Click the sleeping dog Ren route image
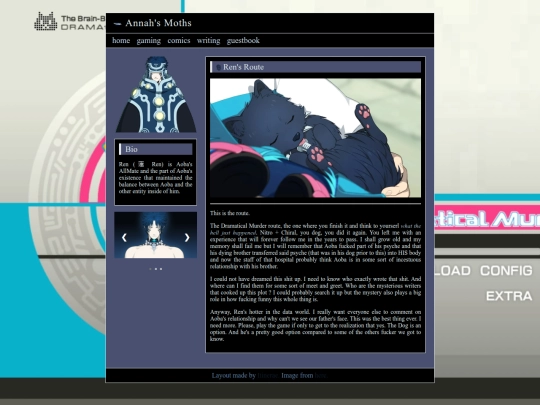 [x=315, y=138]
